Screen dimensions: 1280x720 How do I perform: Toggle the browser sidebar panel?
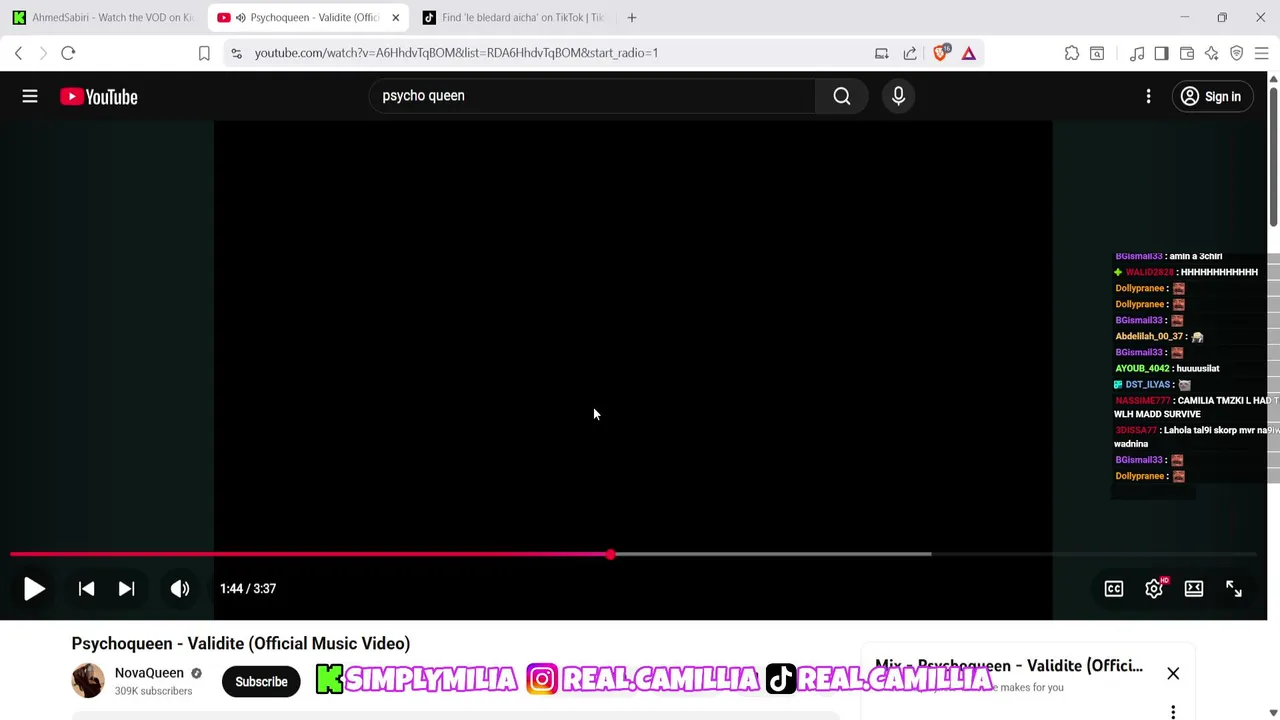pyautogui.click(x=1161, y=53)
